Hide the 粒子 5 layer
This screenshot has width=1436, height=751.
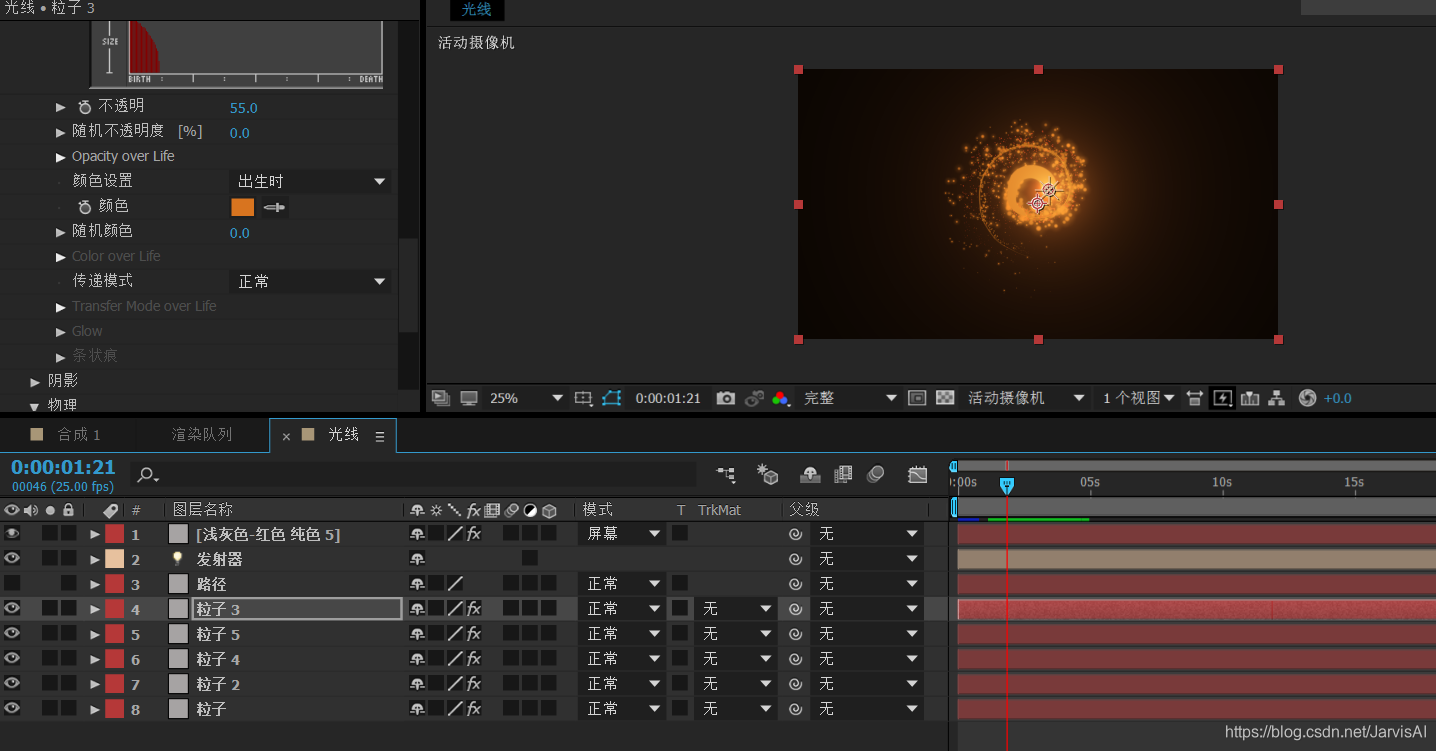pyautogui.click(x=12, y=634)
